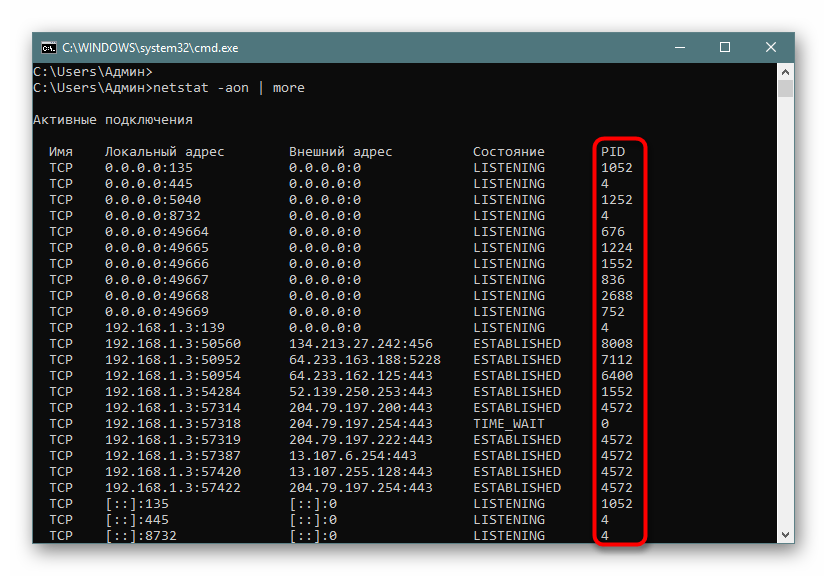Click local address 0.0.0.0:49669
Screen dimensions: 827x576
[x=157, y=312]
